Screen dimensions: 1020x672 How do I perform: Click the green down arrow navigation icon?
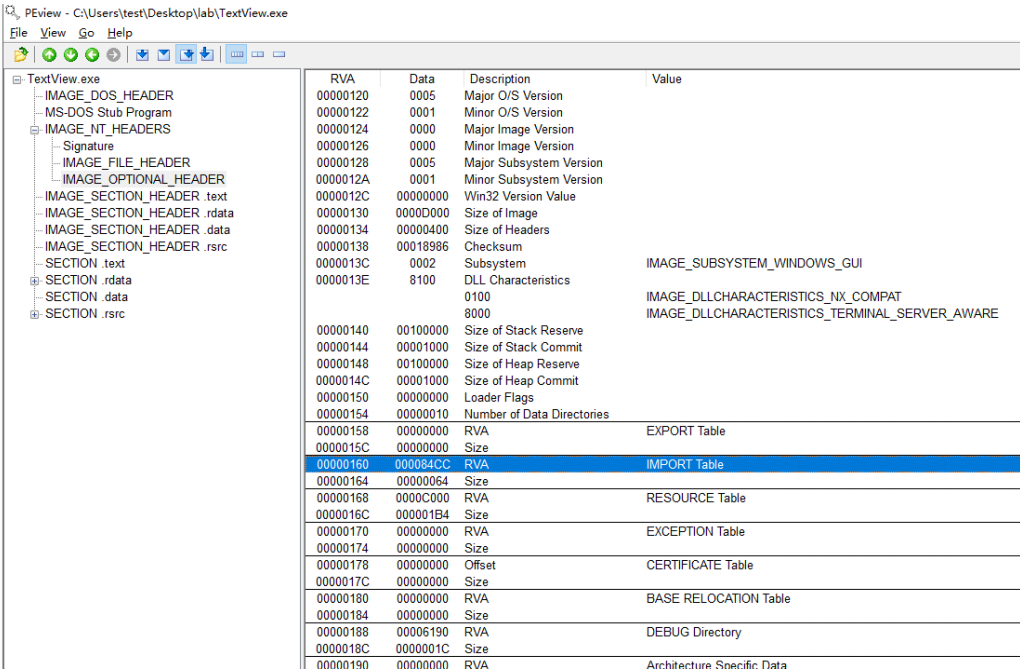[71, 55]
